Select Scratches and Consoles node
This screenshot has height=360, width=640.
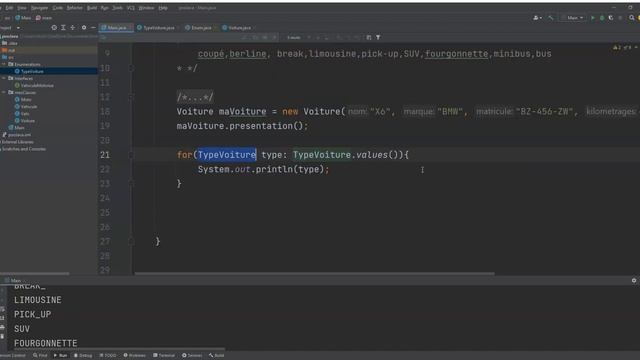click(24, 149)
